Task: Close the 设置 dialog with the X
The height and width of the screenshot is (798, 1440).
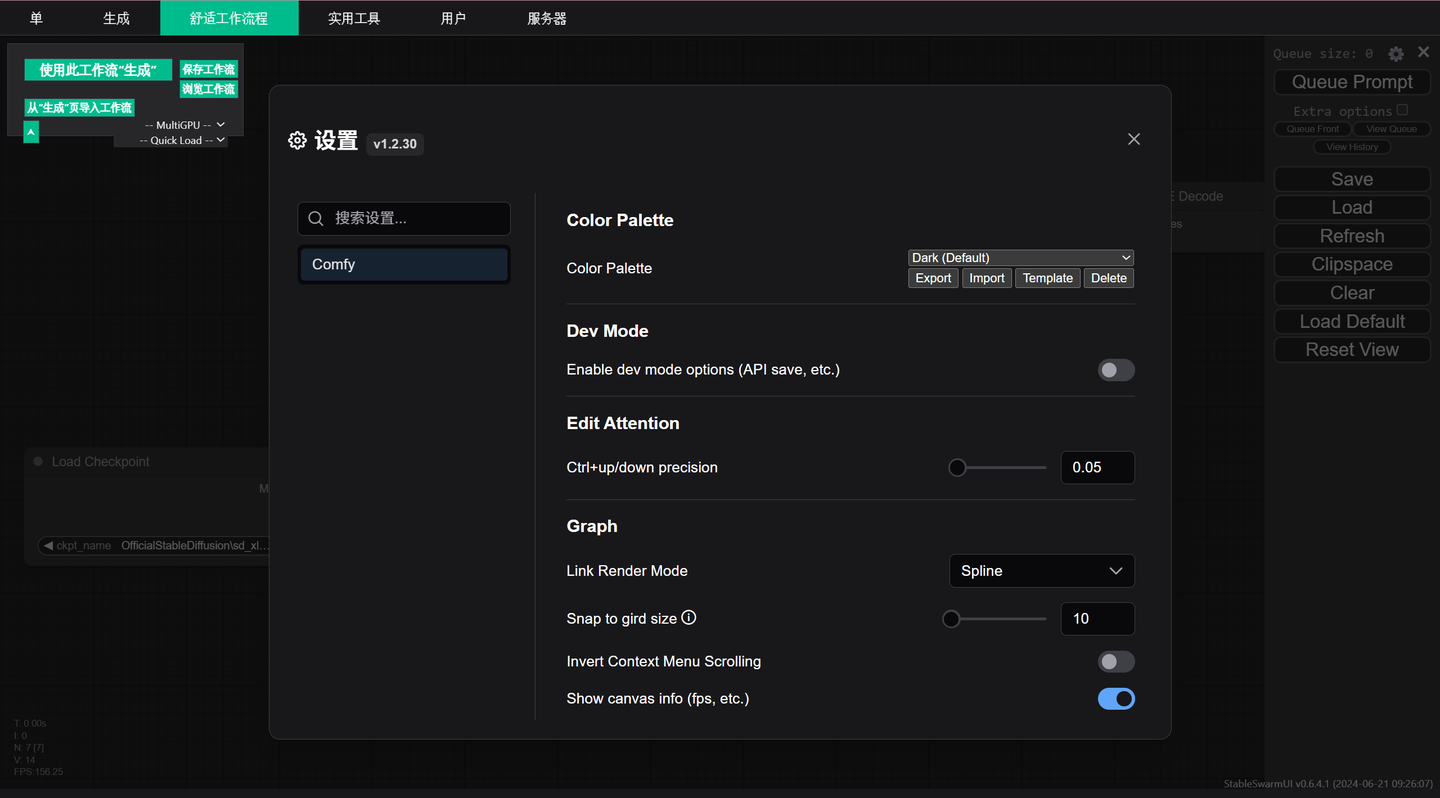Action: click(x=1133, y=139)
